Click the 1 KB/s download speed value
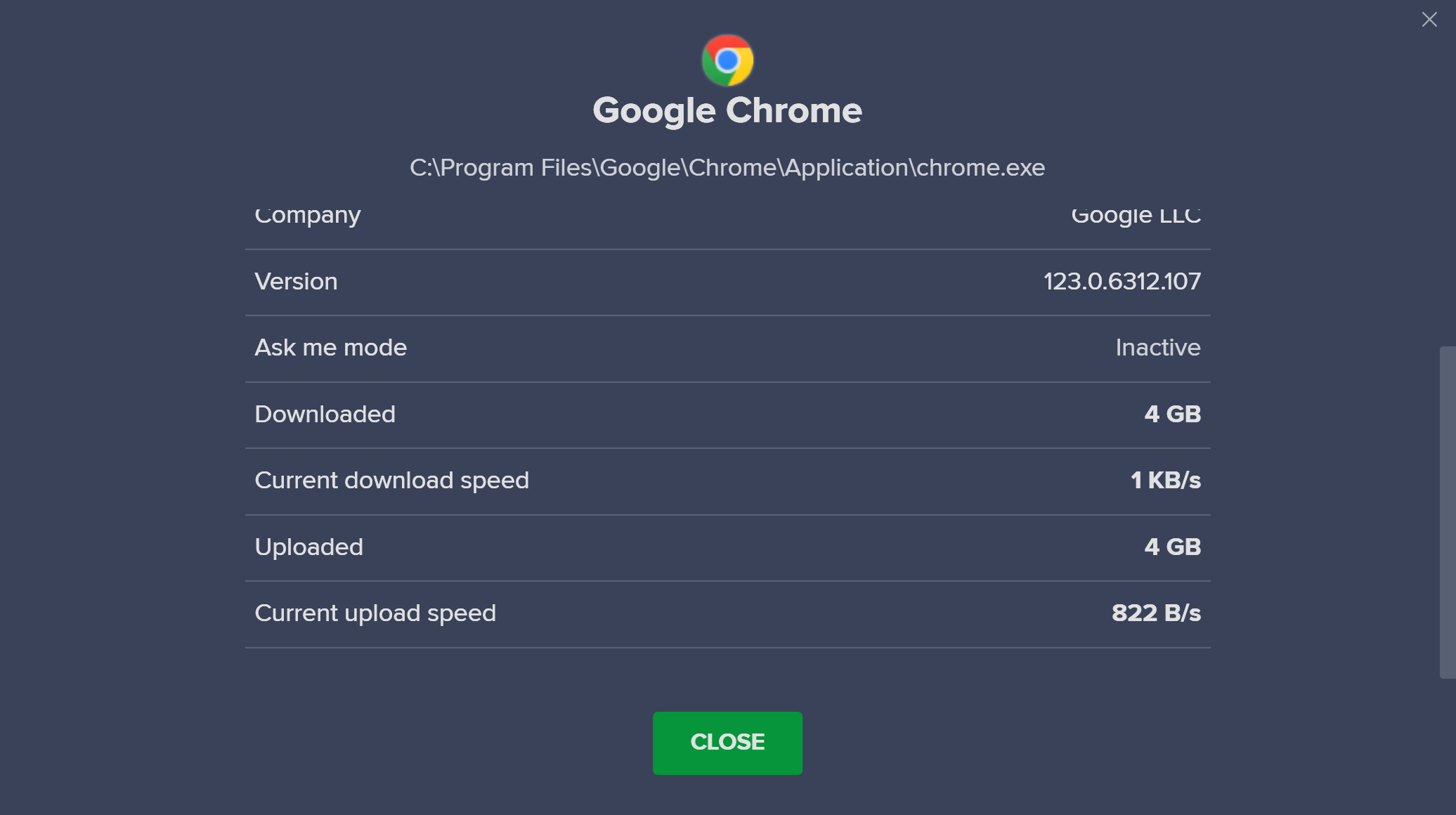The image size is (1456, 815). [1166, 481]
